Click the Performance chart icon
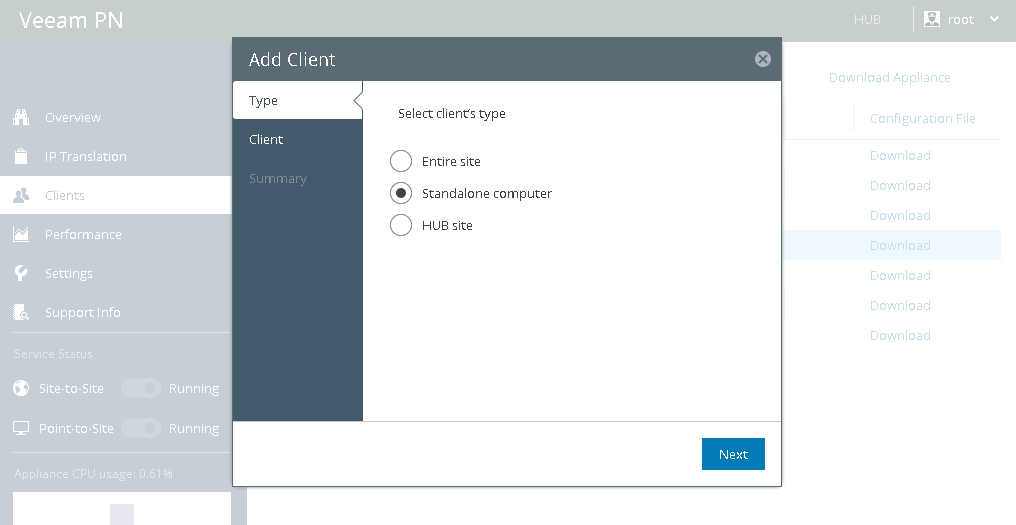This screenshot has height=525, width=1016. [x=21, y=234]
